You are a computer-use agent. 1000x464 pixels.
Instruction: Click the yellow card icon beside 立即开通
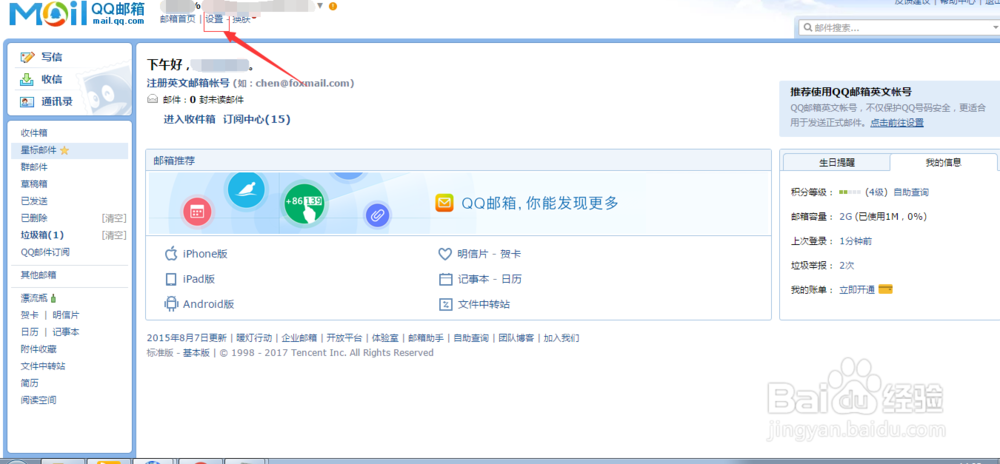click(885, 289)
